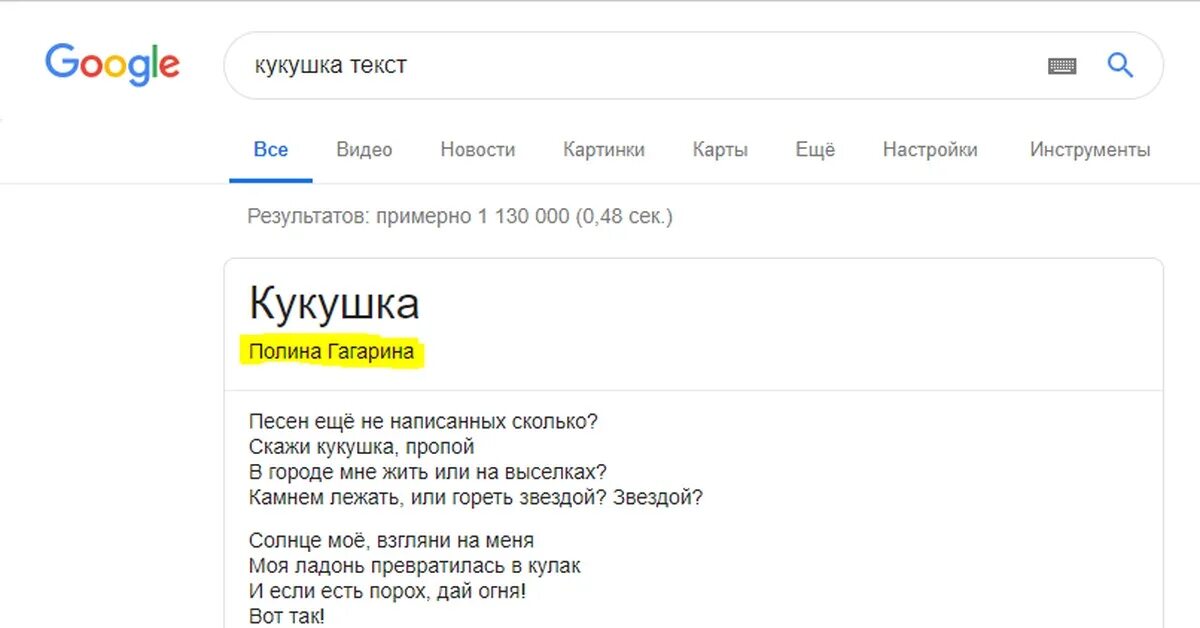Switch to the 'Видео' tab
This screenshot has width=1200, height=628.
tap(364, 150)
